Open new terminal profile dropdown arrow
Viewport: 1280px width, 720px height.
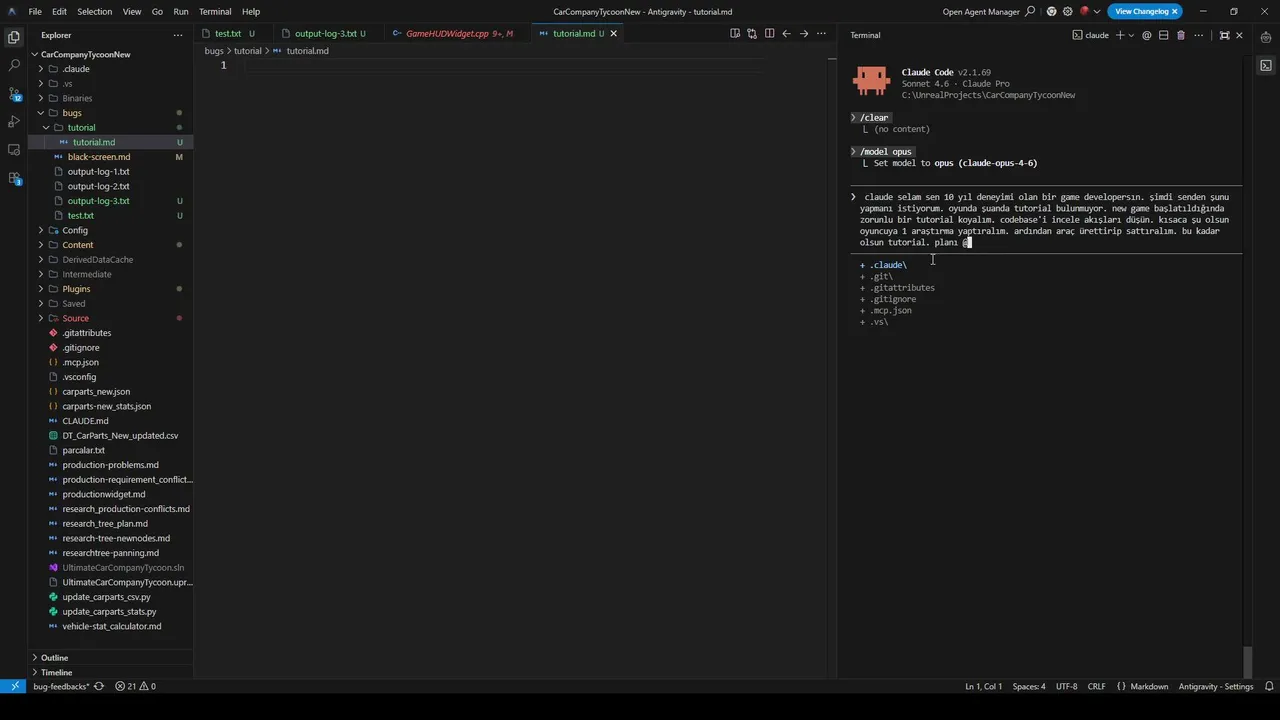1132,35
